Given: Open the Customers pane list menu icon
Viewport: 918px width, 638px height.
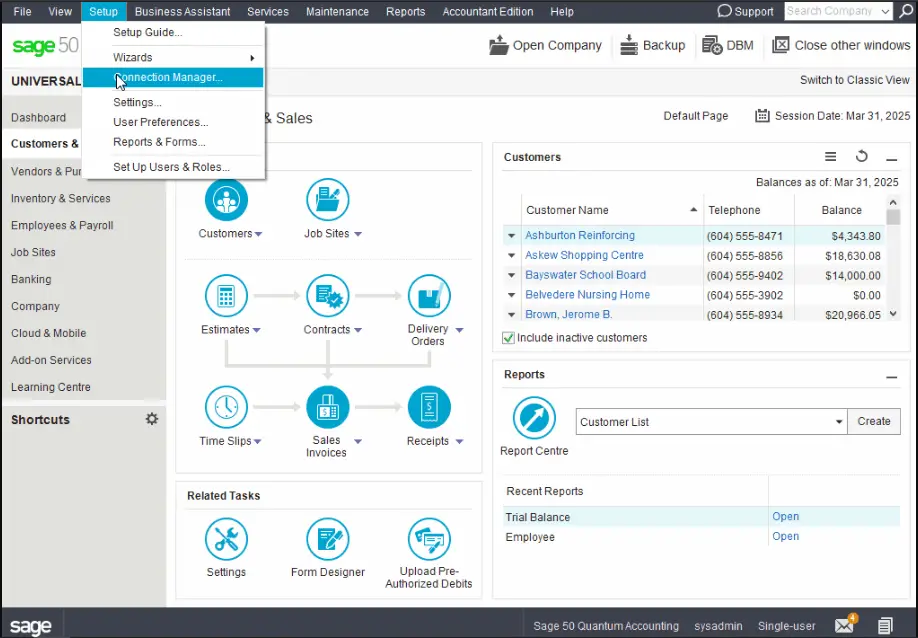Looking at the screenshot, I should 830,157.
